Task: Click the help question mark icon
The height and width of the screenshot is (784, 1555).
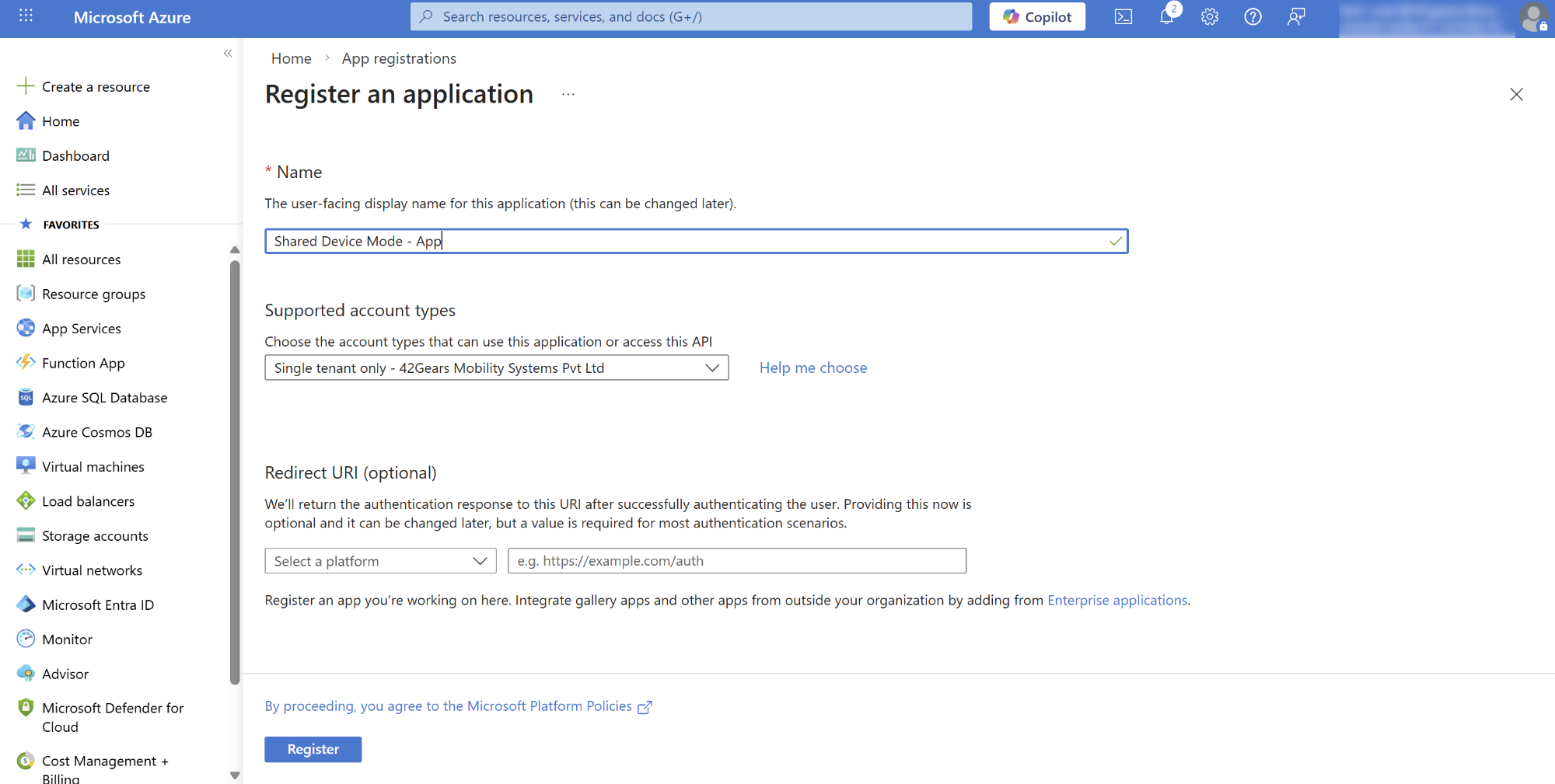Action: point(1253,17)
